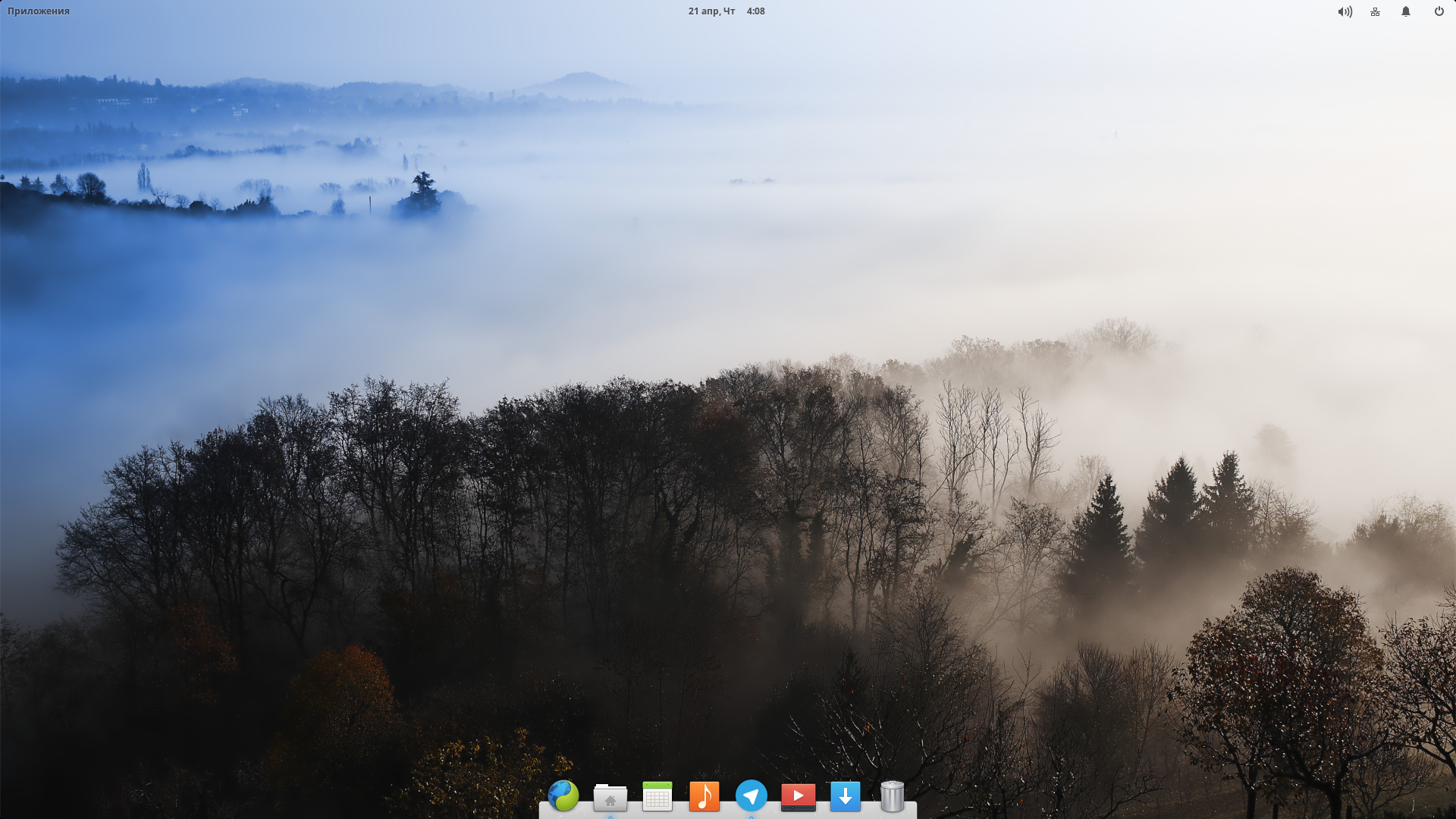Open Telegram from the dock
Viewport: 1456px width, 819px height.
[x=752, y=795]
